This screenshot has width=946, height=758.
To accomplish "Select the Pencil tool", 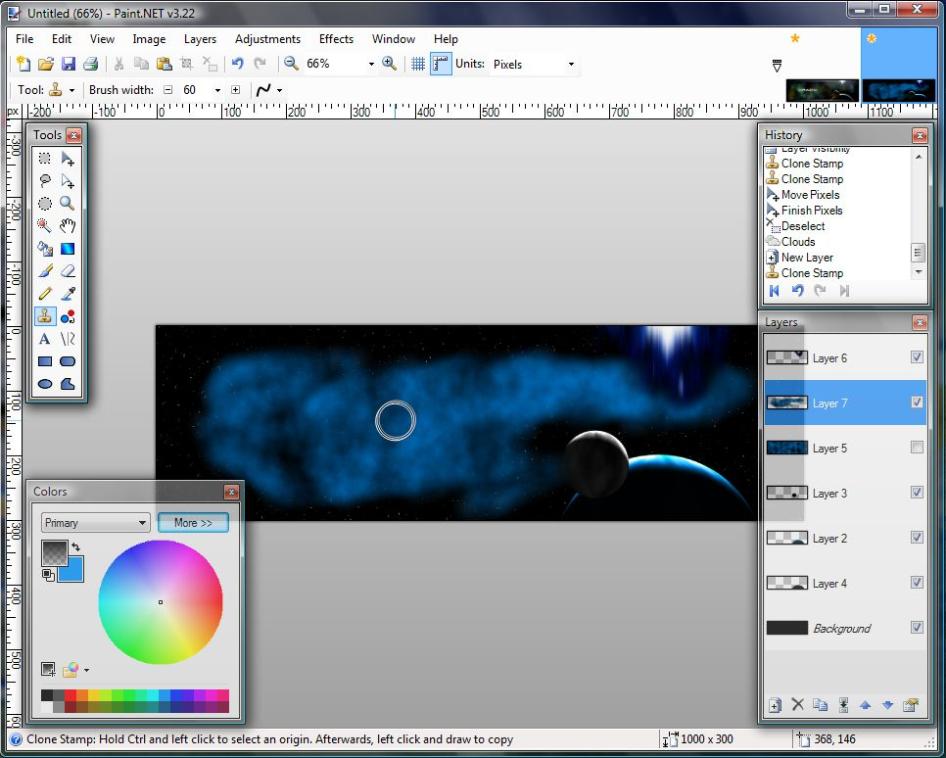I will 45,294.
